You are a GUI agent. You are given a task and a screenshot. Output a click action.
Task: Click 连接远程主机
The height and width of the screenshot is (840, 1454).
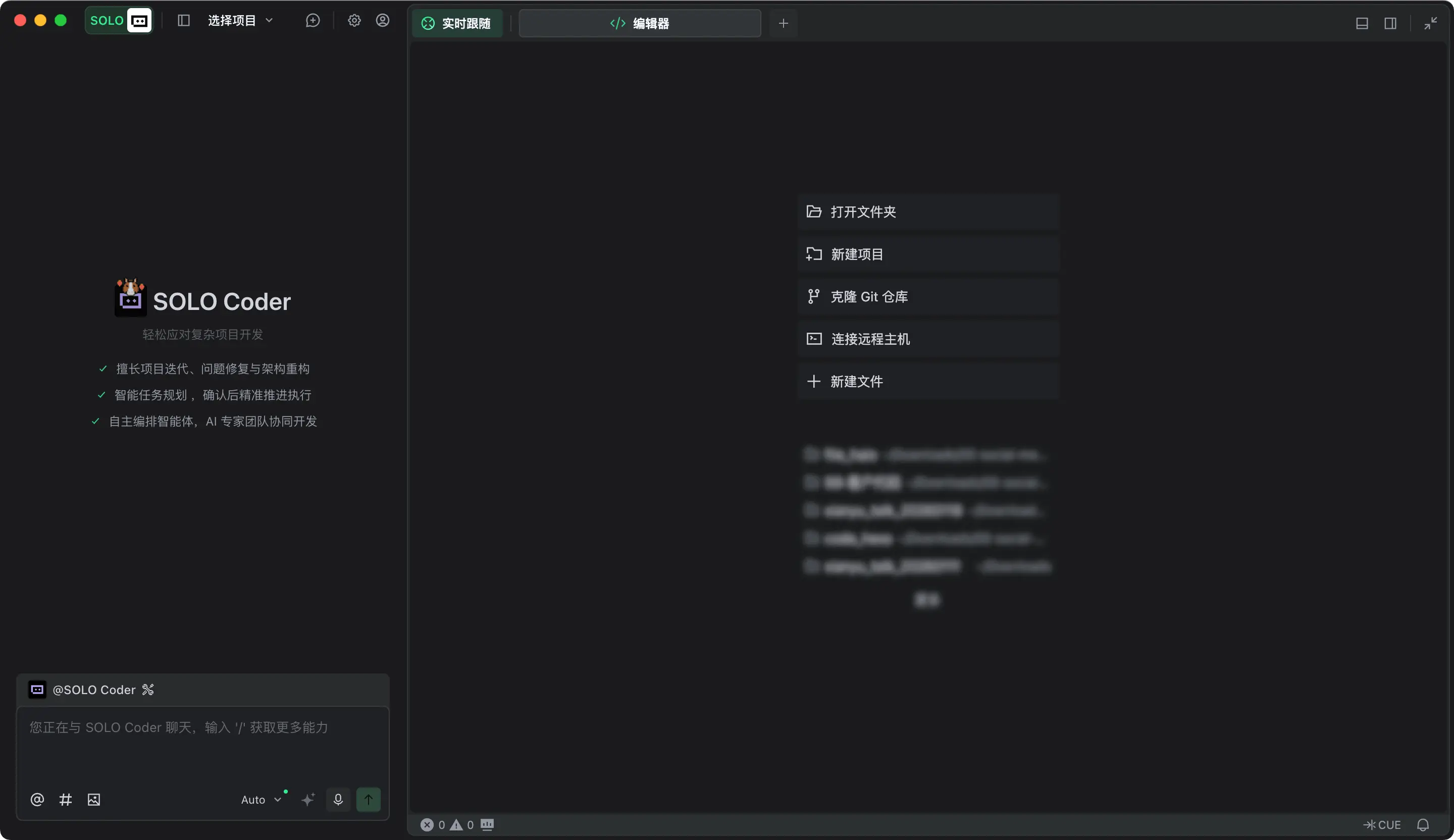coord(928,339)
